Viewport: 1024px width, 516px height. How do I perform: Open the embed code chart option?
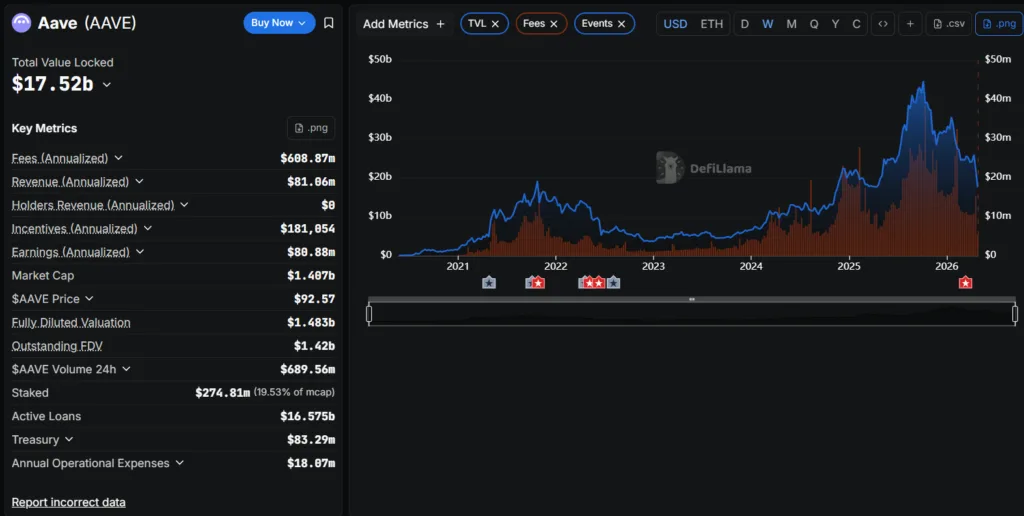(x=883, y=24)
